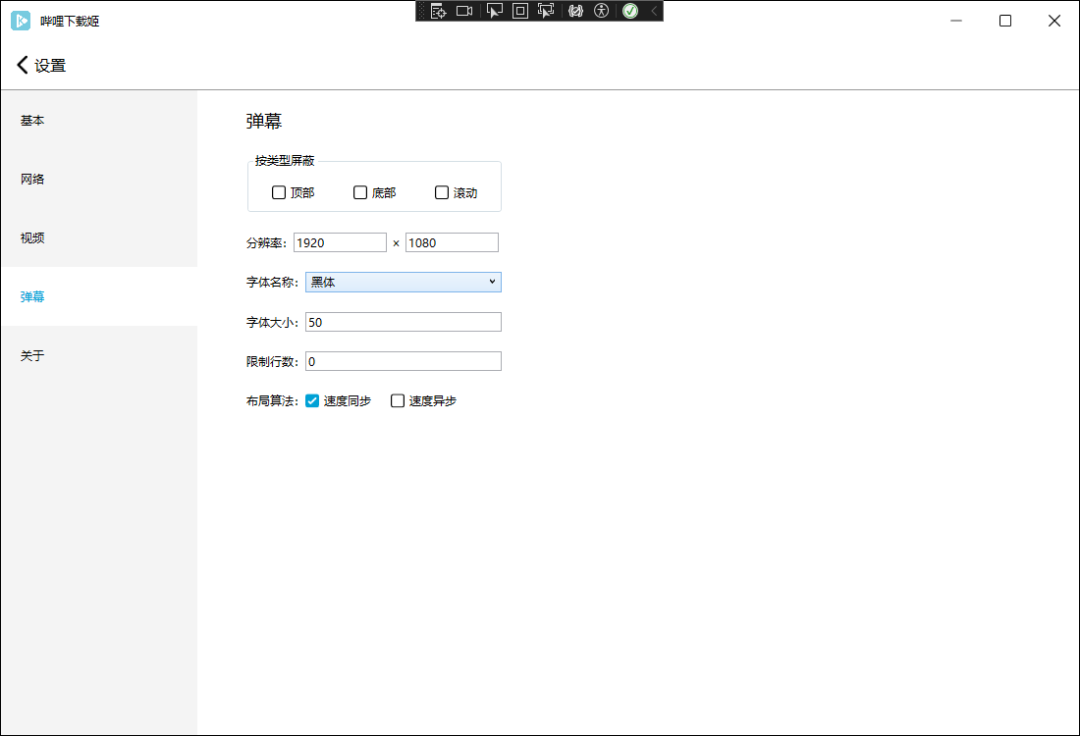Focus the resolution height field 1080
Image resolution: width=1080 pixels, height=736 pixels.
click(x=452, y=242)
